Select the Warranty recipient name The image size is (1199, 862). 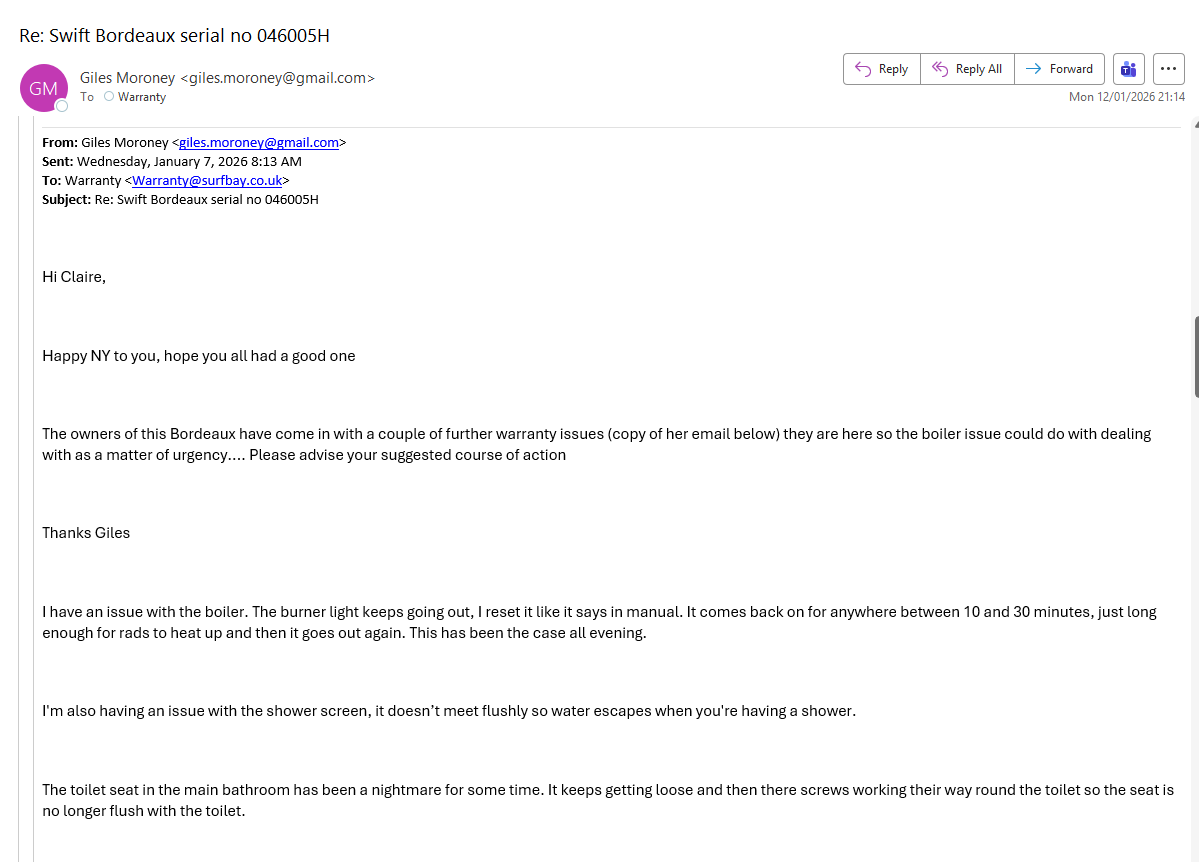click(142, 97)
